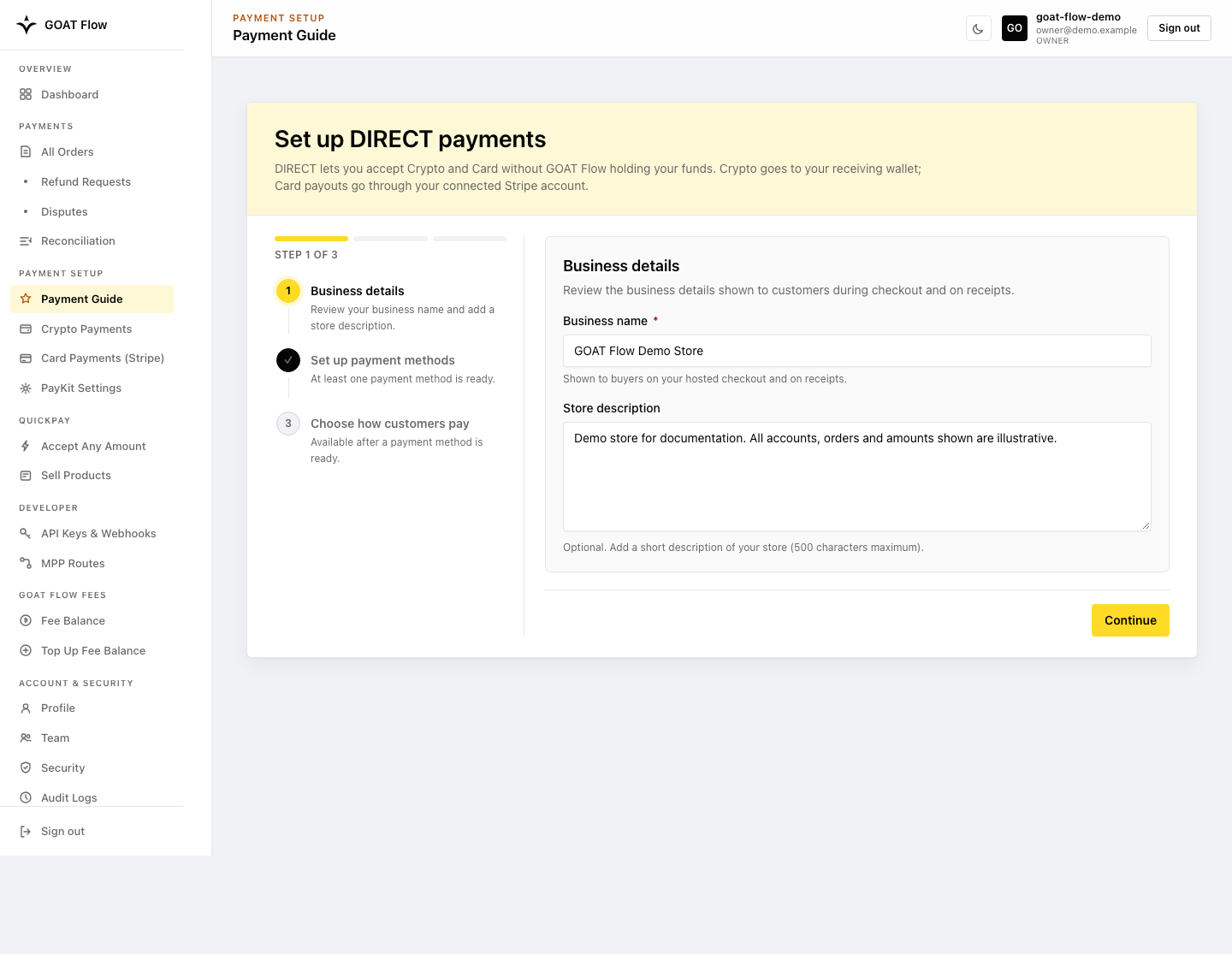The width and height of the screenshot is (1232, 954).
Task: Click the GO account avatar
Action: tap(1015, 28)
